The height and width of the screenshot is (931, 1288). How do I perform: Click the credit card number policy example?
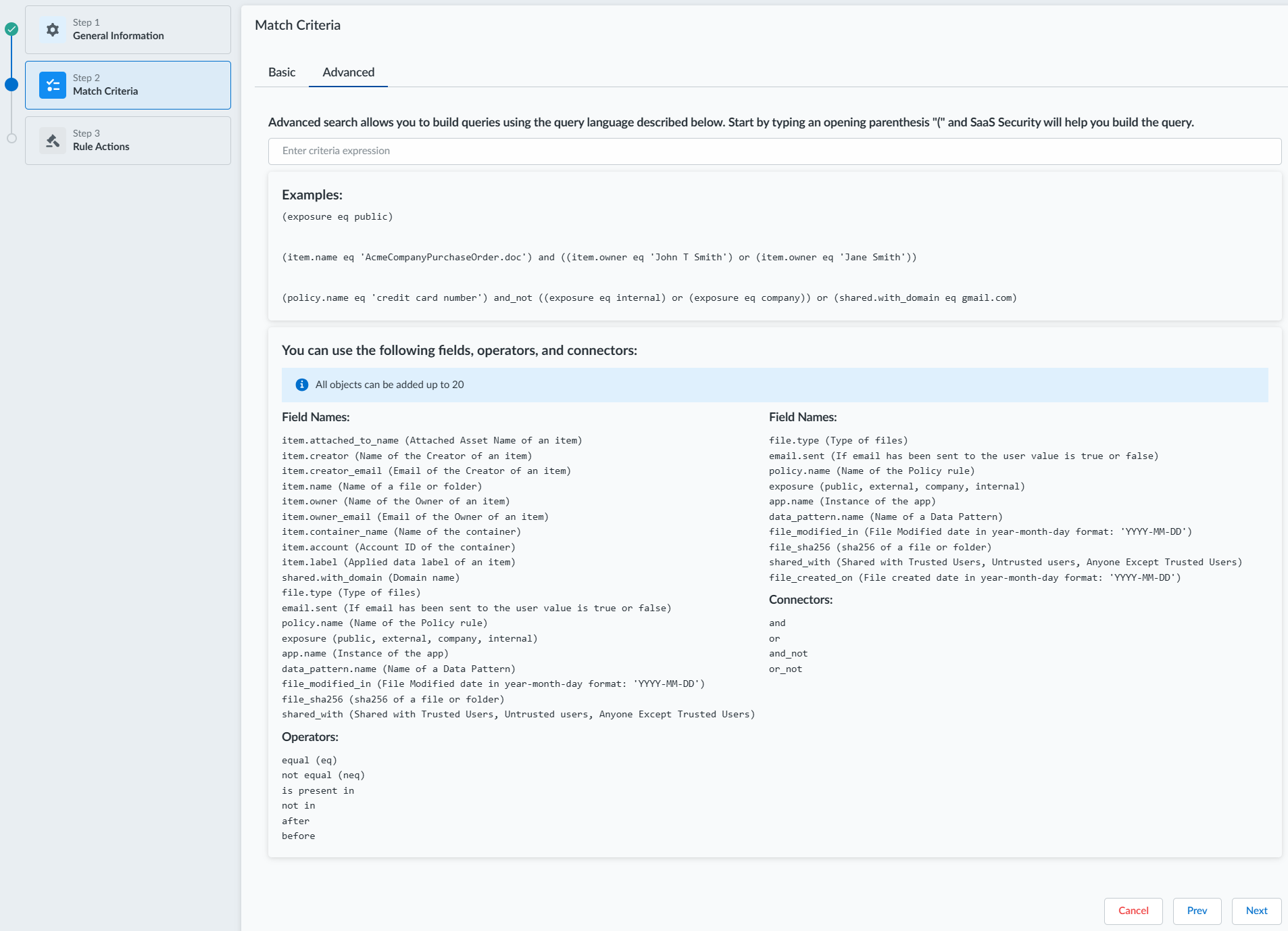[649, 298]
